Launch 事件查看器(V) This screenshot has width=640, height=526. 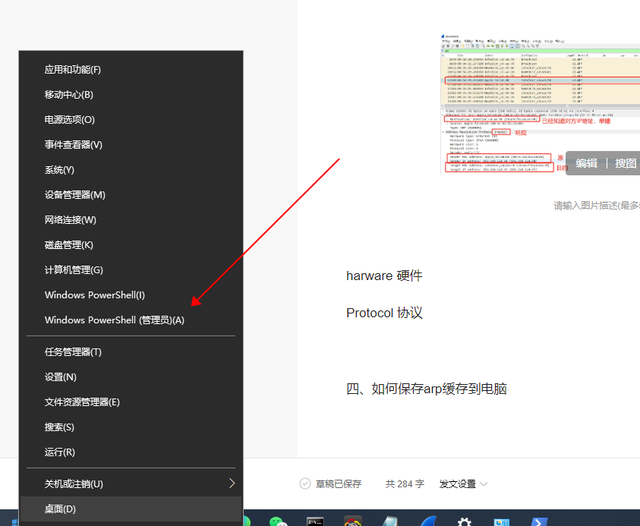131,145
